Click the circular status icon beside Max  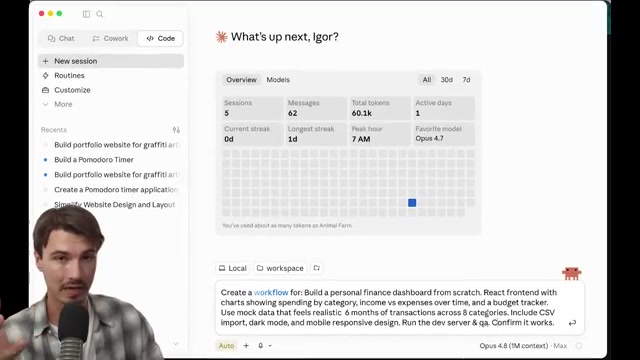579,346
